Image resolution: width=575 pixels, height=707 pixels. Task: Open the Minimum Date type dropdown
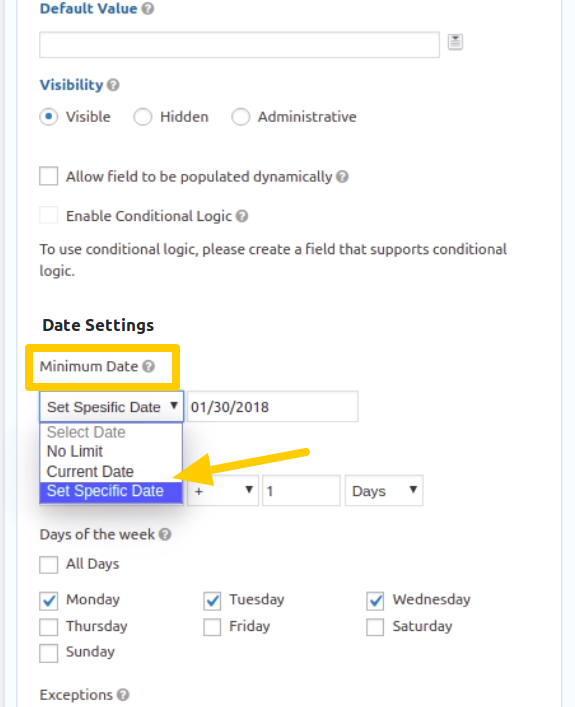coord(111,407)
